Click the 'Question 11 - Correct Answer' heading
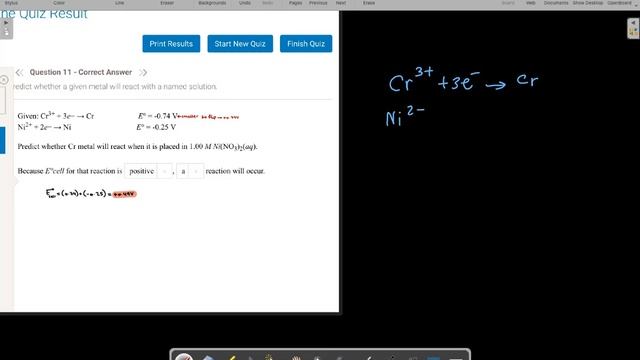 tap(80, 72)
